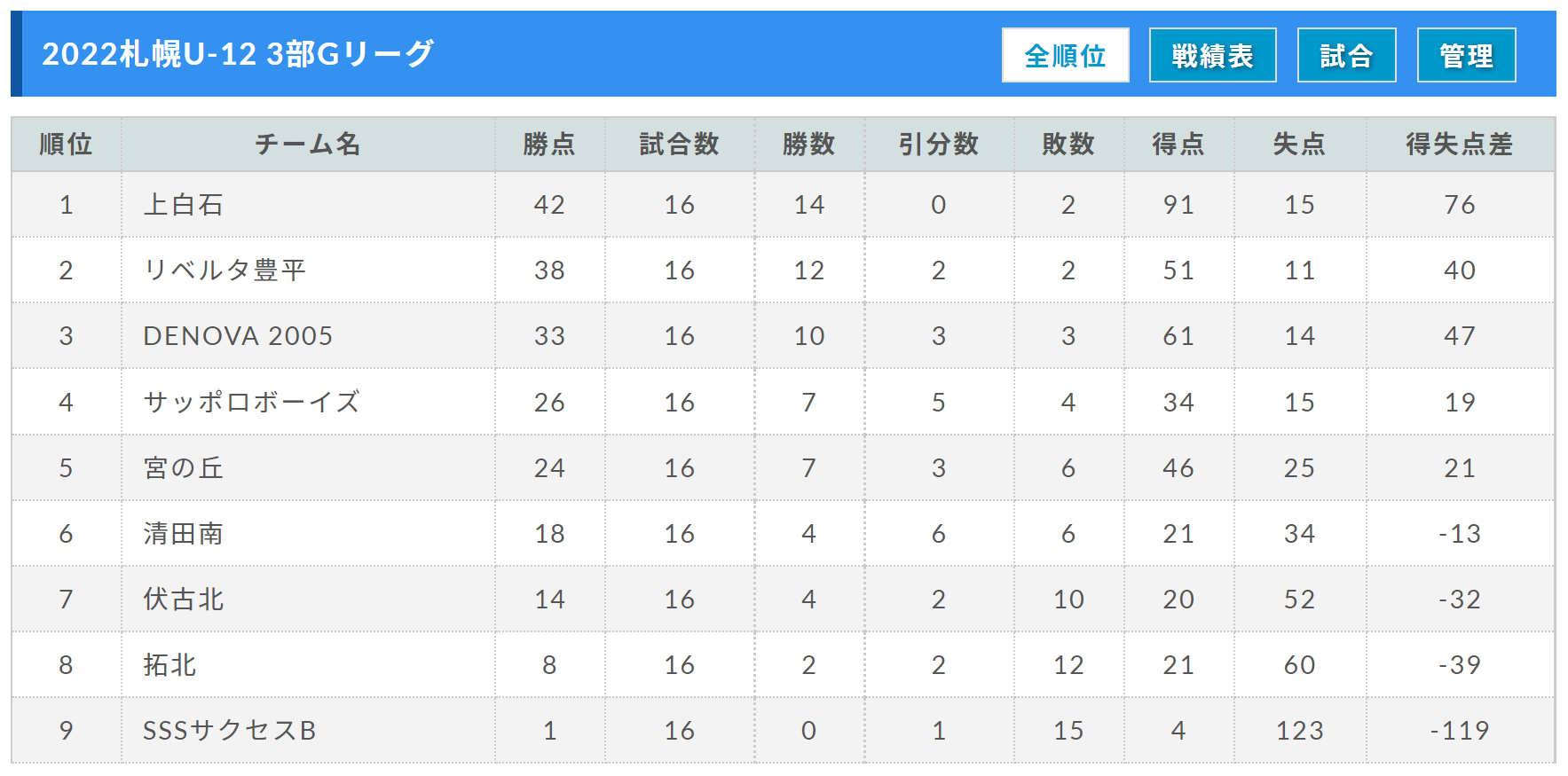Select the 伏古北 team
1568x776 pixels.
pos(184,599)
